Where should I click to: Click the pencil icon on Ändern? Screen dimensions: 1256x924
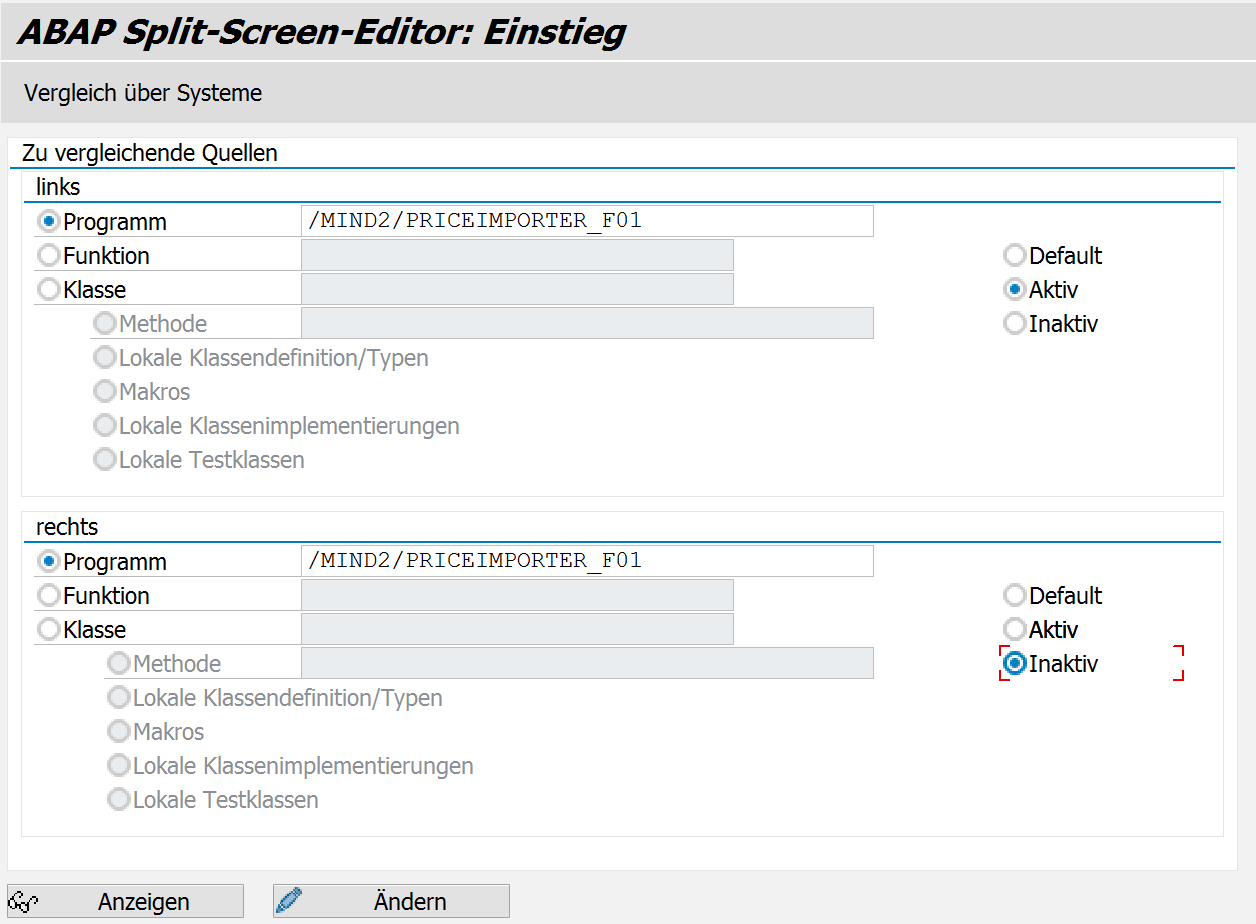point(289,901)
